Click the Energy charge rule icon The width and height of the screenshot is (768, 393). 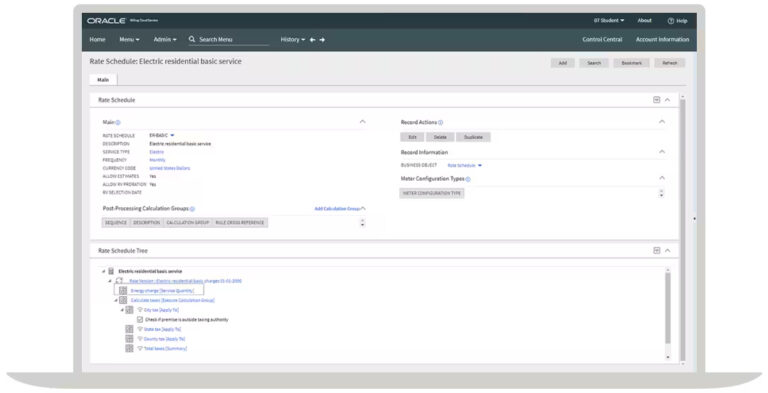(123, 291)
